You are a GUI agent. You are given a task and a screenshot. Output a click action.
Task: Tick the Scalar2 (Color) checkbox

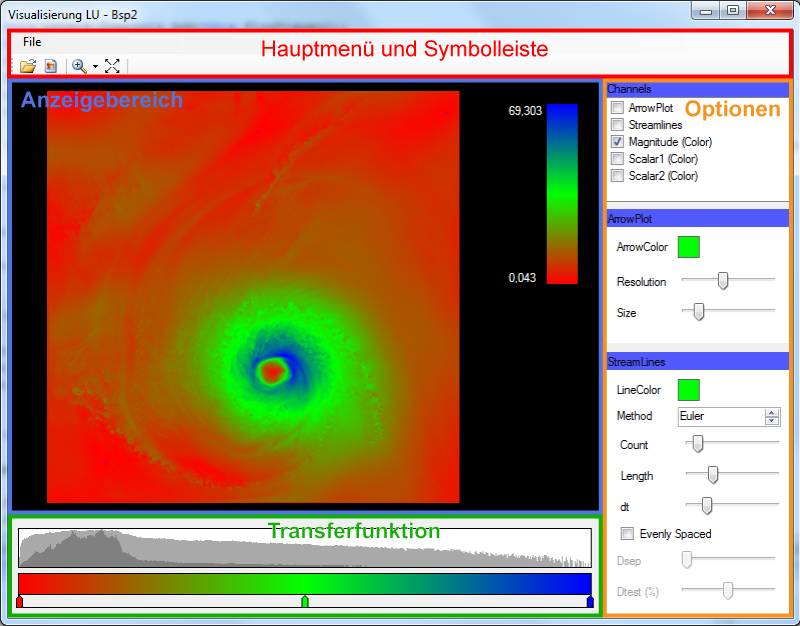[x=618, y=176]
